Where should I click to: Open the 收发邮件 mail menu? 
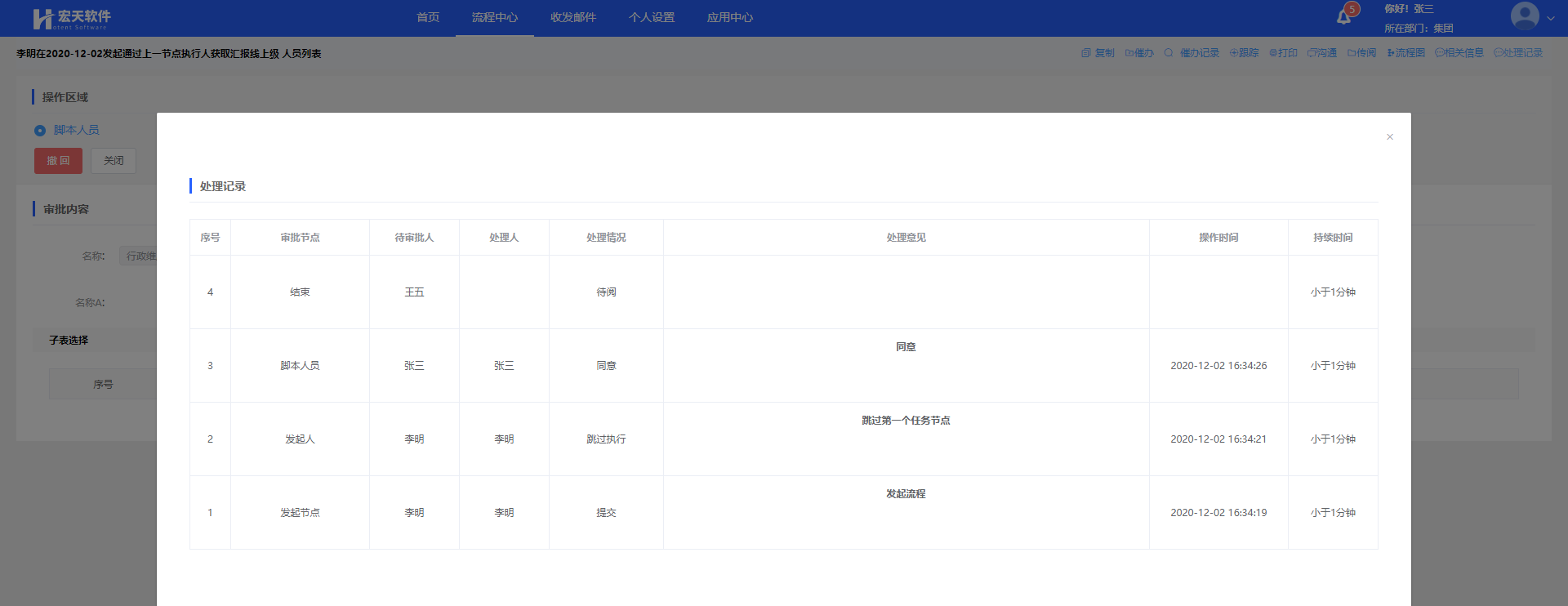pos(573,17)
